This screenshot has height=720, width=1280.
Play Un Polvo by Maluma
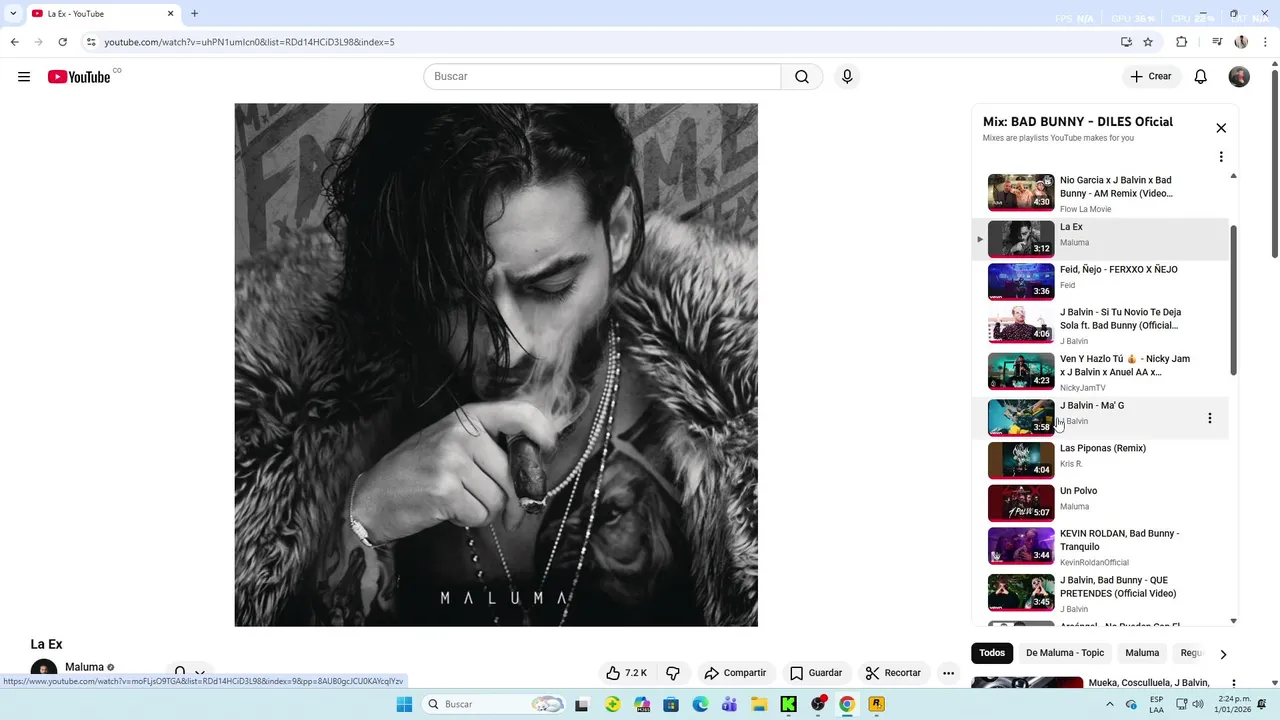pyautogui.click(x=1100, y=503)
